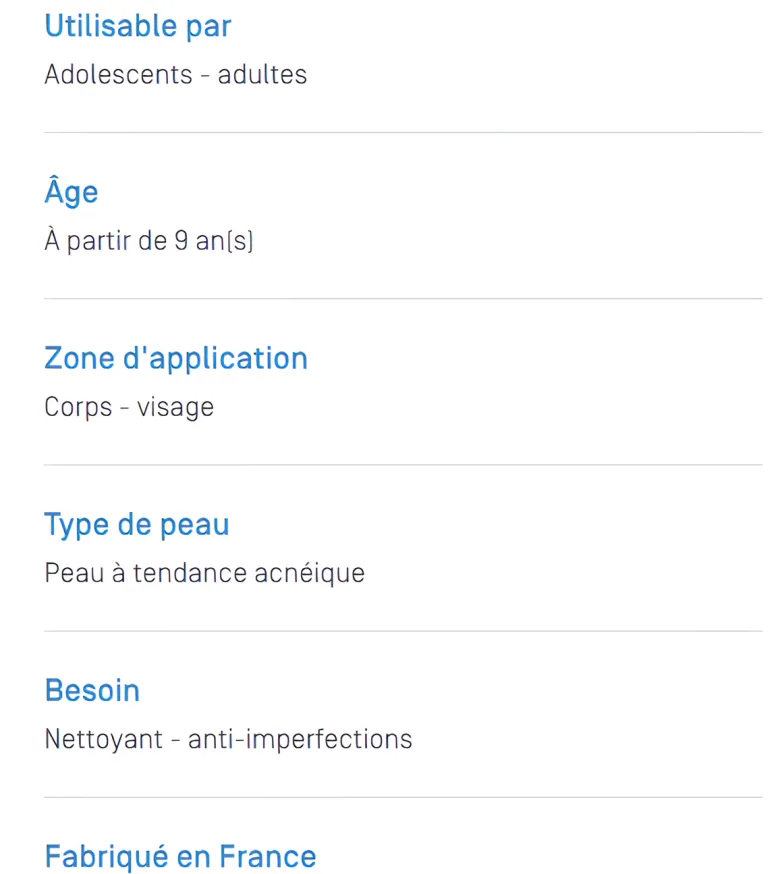The height and width of the screenshot is (874, 780).
Task: Click the number 9 in the age row
Action: (181, 241)
